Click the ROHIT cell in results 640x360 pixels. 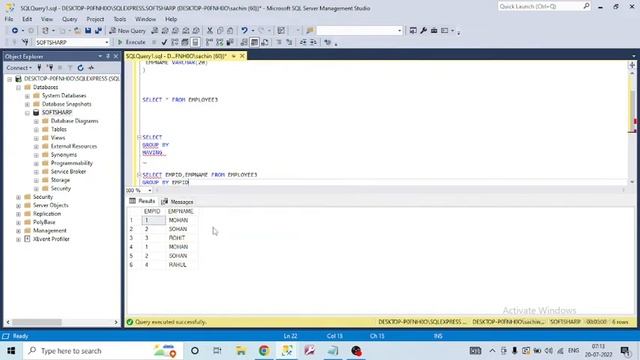point(182,238)
